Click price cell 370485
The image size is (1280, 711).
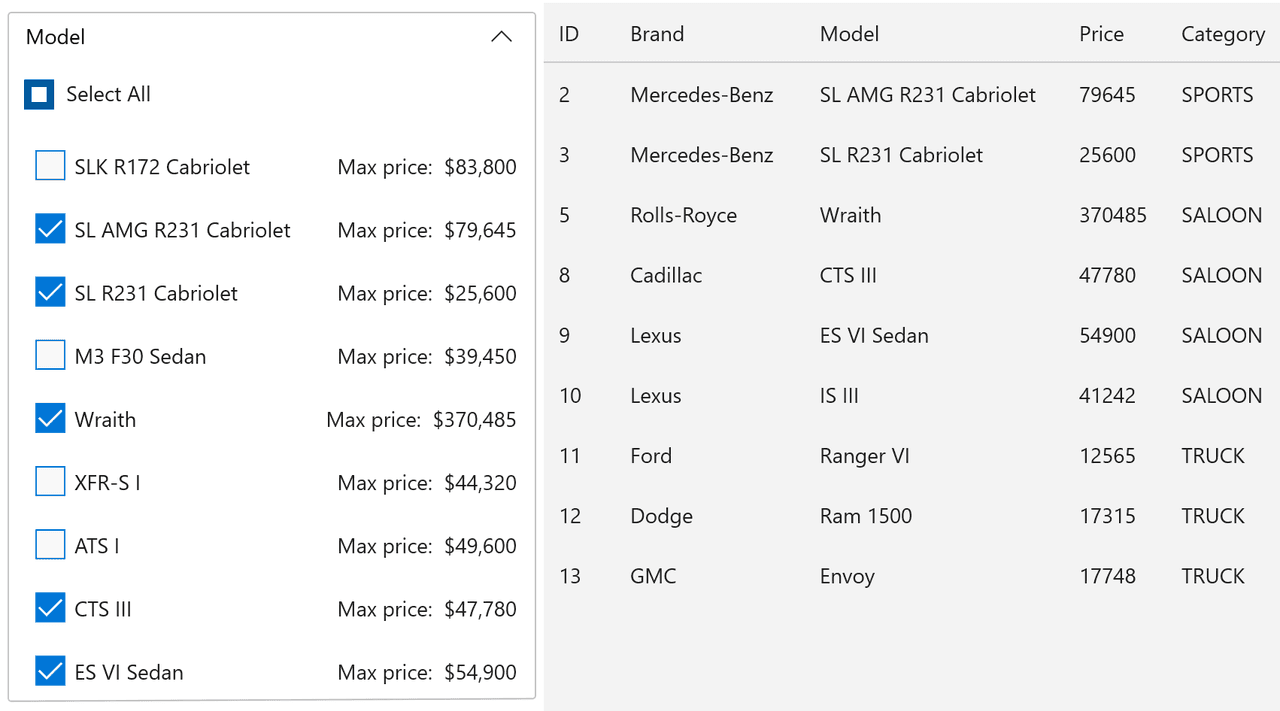[x=1113, y=215]
